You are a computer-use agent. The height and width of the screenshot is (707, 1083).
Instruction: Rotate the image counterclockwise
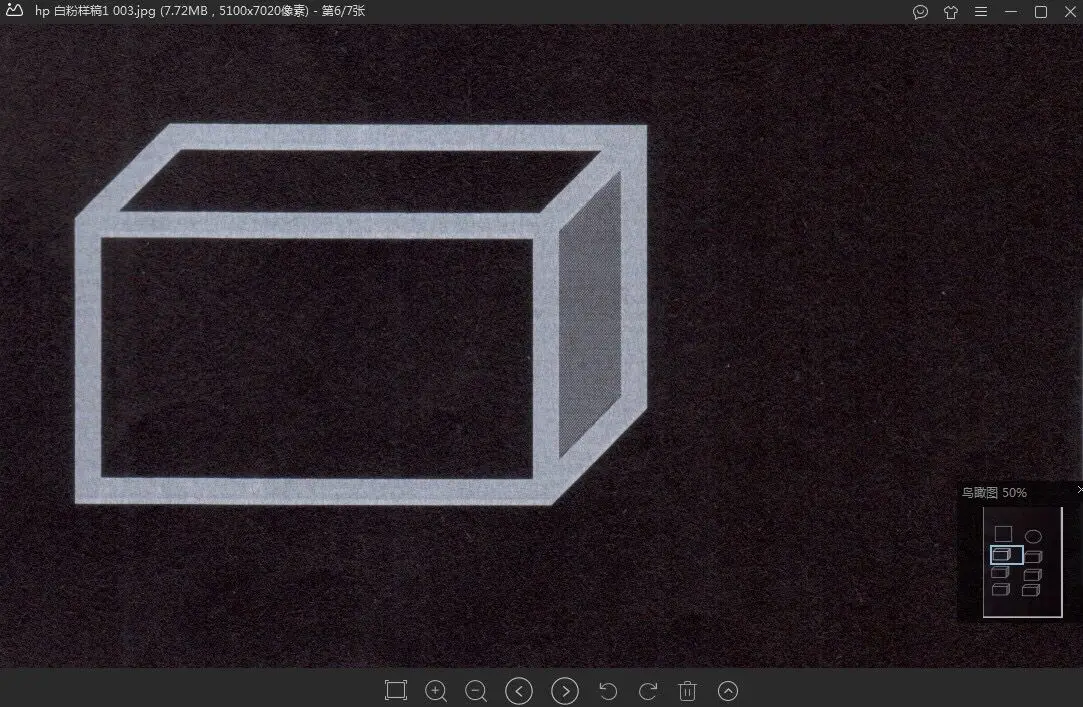(608, 691)
